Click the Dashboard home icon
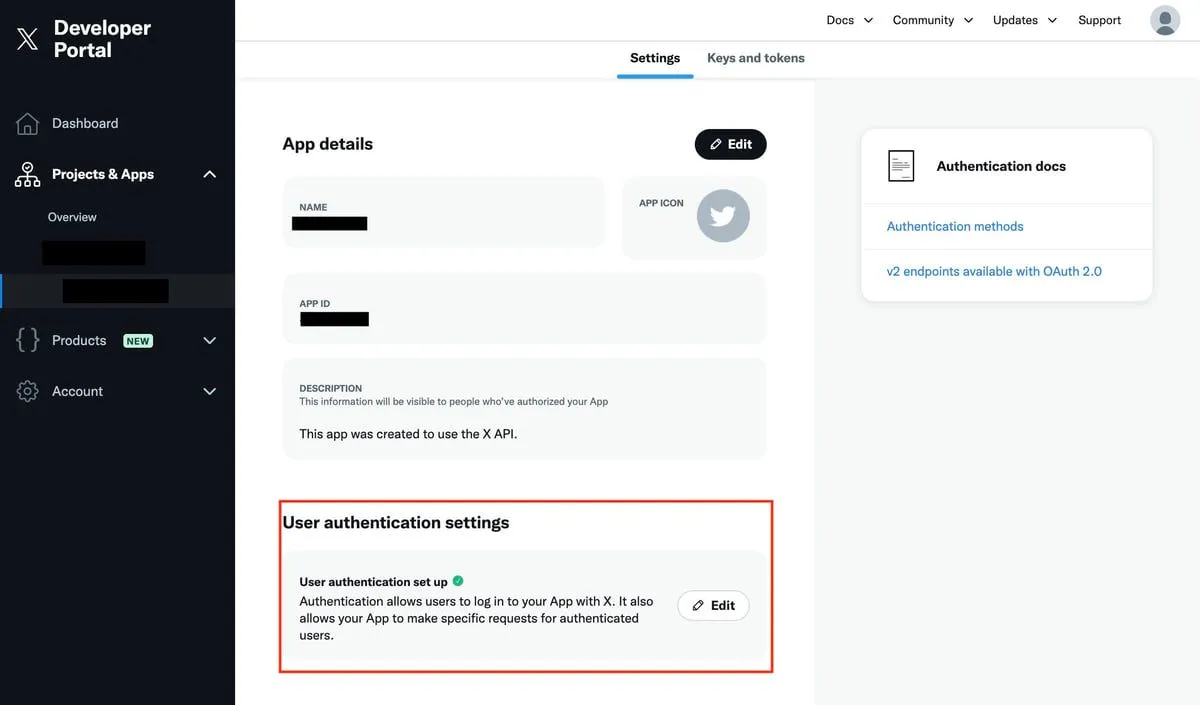This screenshot has height=705, width=1200. click(x=27, y=123)
